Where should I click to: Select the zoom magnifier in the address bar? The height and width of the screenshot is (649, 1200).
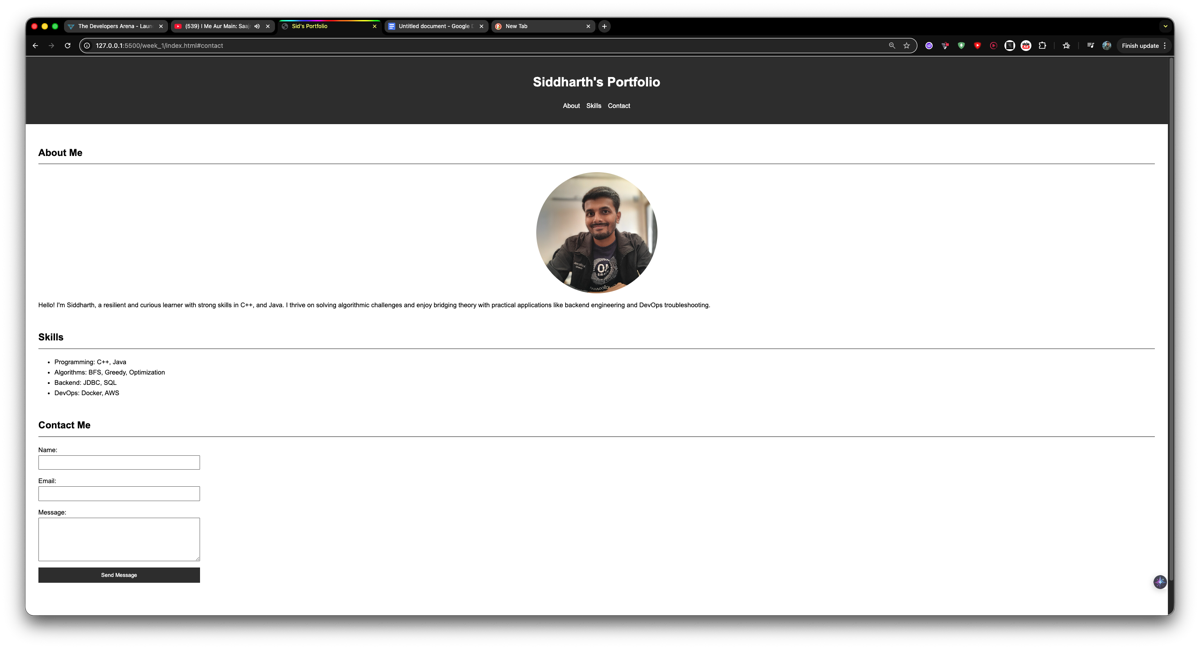(891, 45)
